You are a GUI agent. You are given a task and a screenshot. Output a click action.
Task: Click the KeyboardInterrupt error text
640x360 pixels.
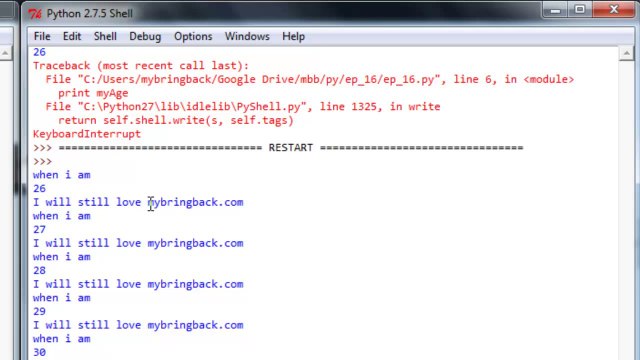[87, 134]
